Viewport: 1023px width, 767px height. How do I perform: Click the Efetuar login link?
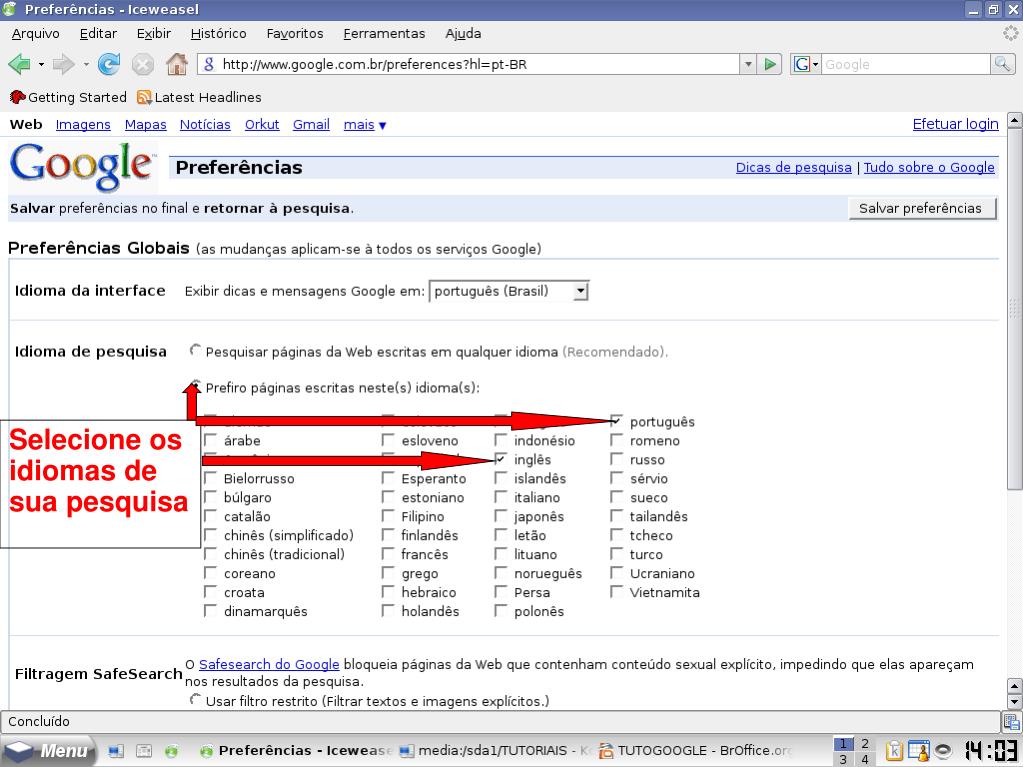(x=955, y=124)
